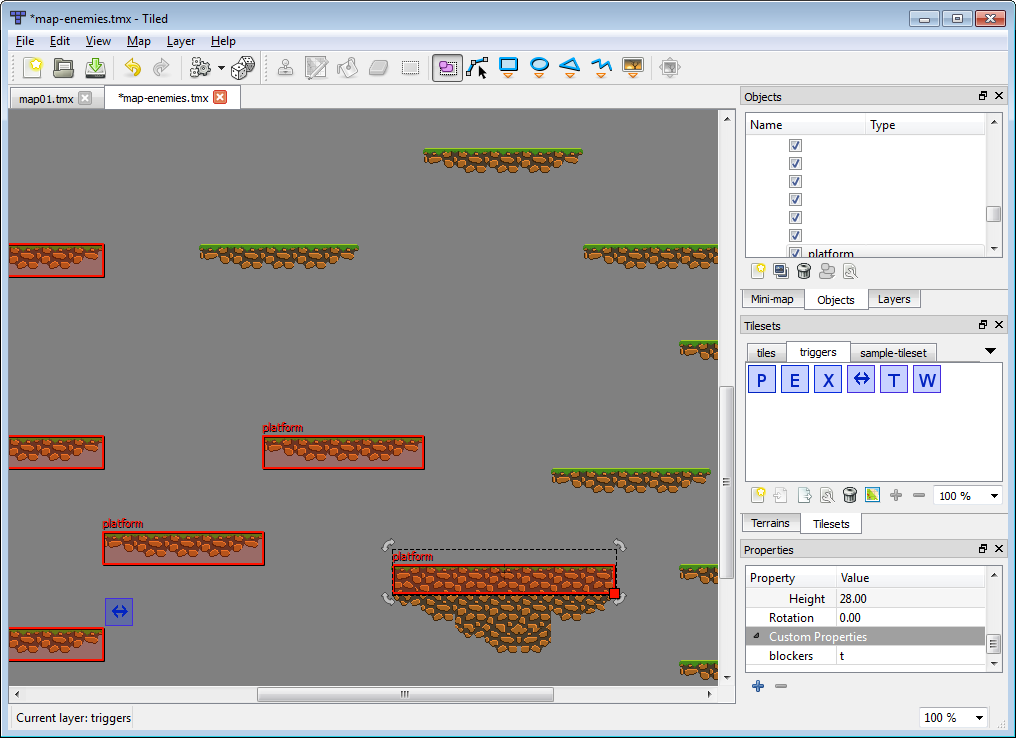Select the Select Objects tool

click(x=448, y=67)
